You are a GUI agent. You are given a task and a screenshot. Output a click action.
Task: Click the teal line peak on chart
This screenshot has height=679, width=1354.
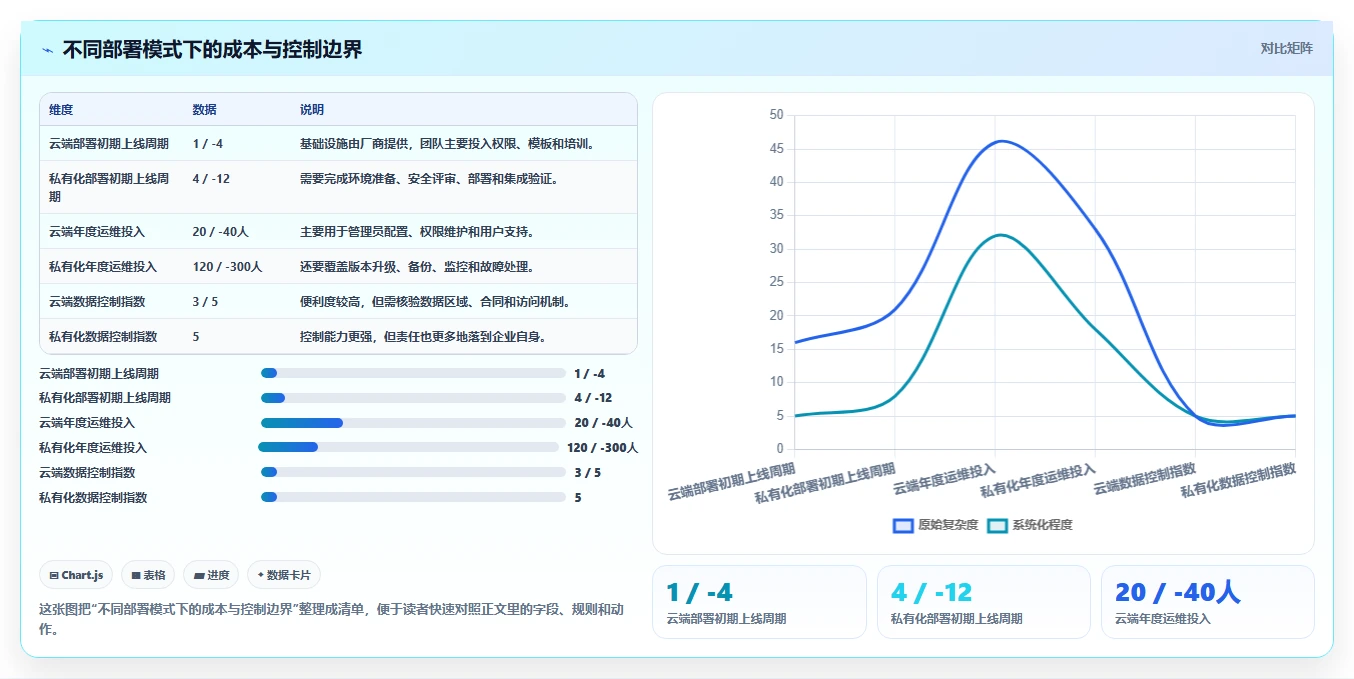pyautogui.click(x=1000, y=235)
